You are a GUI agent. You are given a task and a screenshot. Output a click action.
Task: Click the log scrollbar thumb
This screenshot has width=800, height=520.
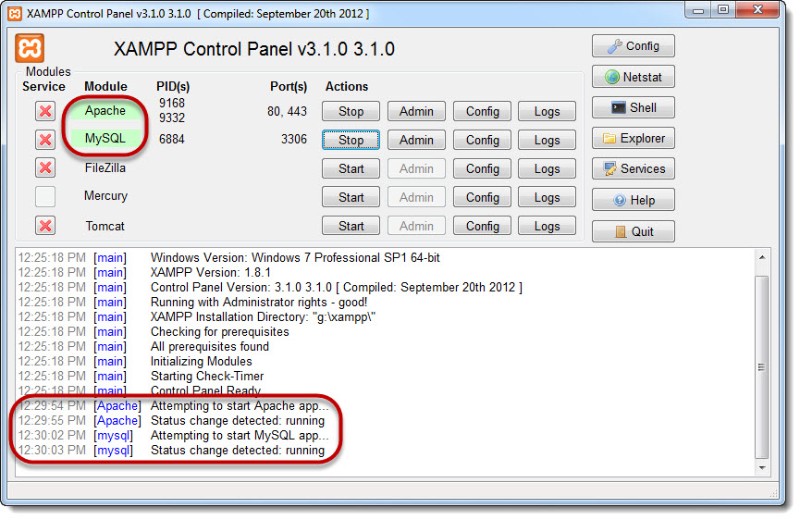tap(762, 367)
